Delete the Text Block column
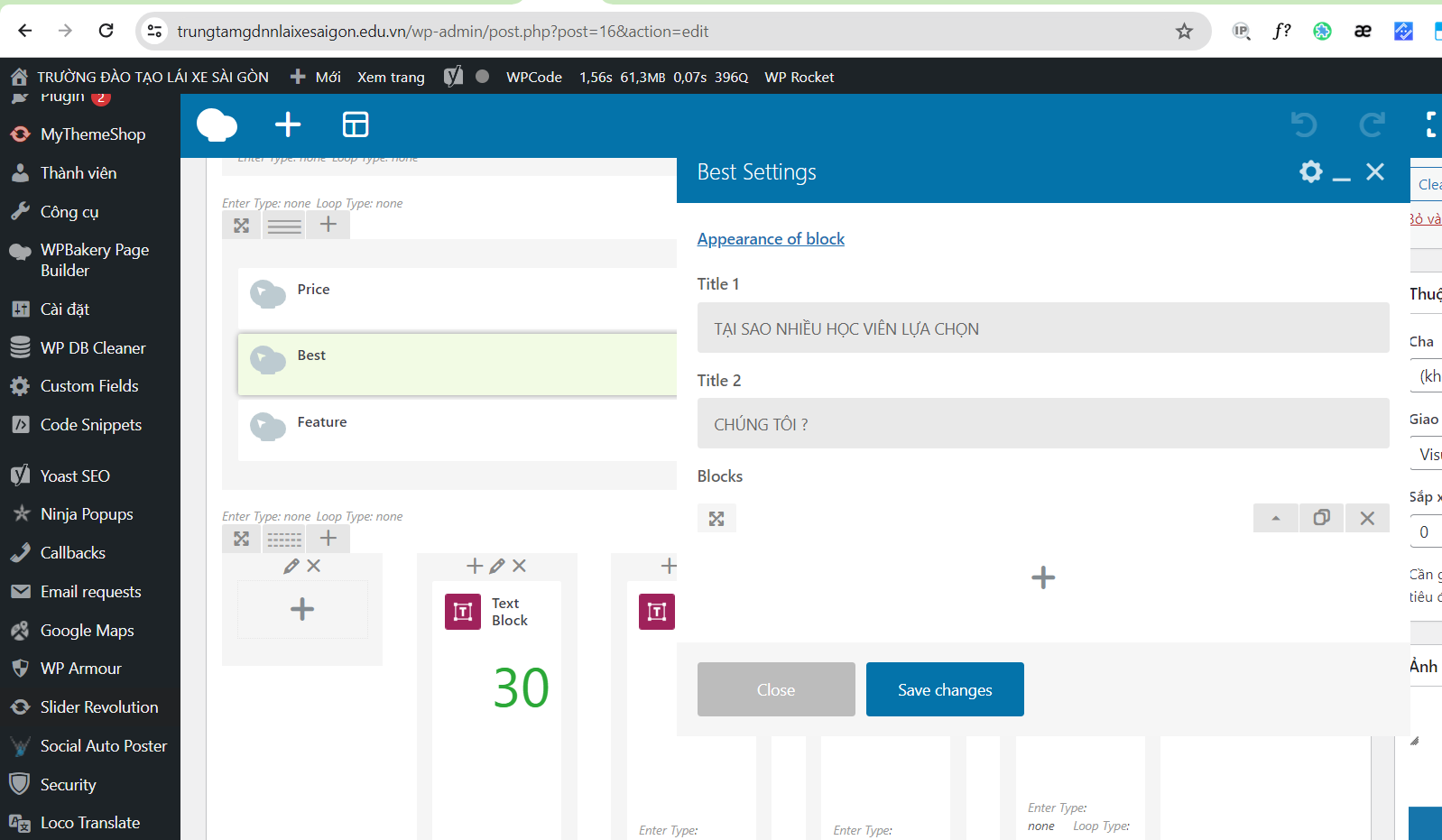The height and width of the screenshot is (840, 1442). [x=519, y=566]
